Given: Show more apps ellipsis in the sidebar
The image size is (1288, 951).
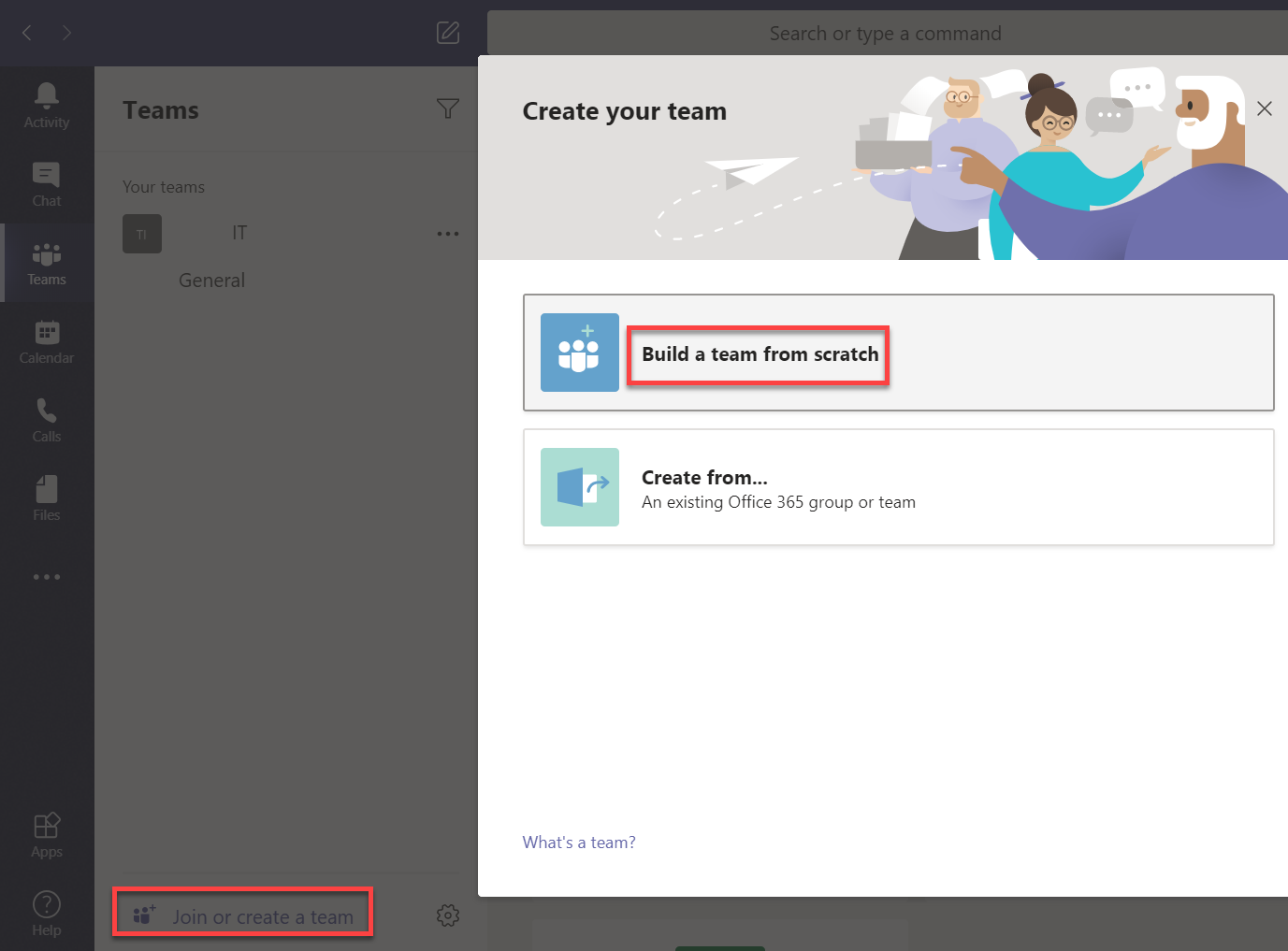Looking at the screenshot, I should click(47, 577).
